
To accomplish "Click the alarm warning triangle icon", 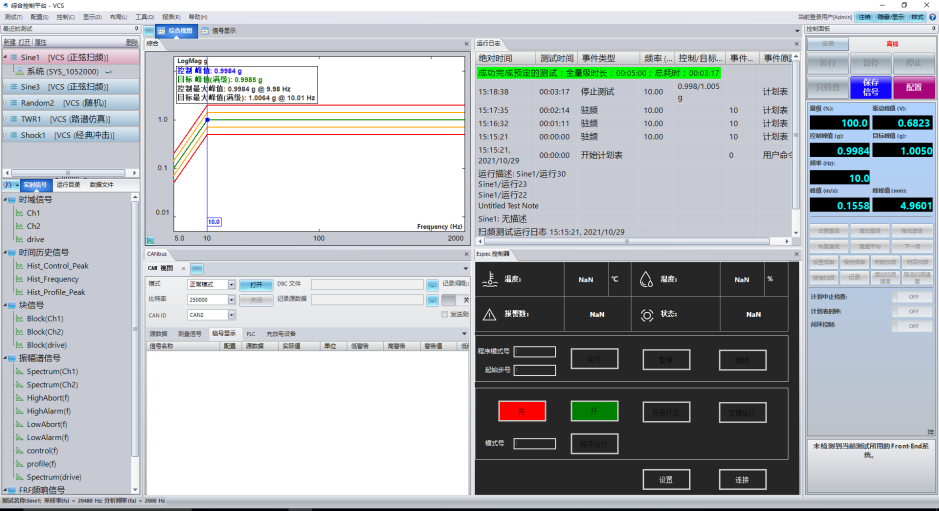I will [x=489, y=314].
